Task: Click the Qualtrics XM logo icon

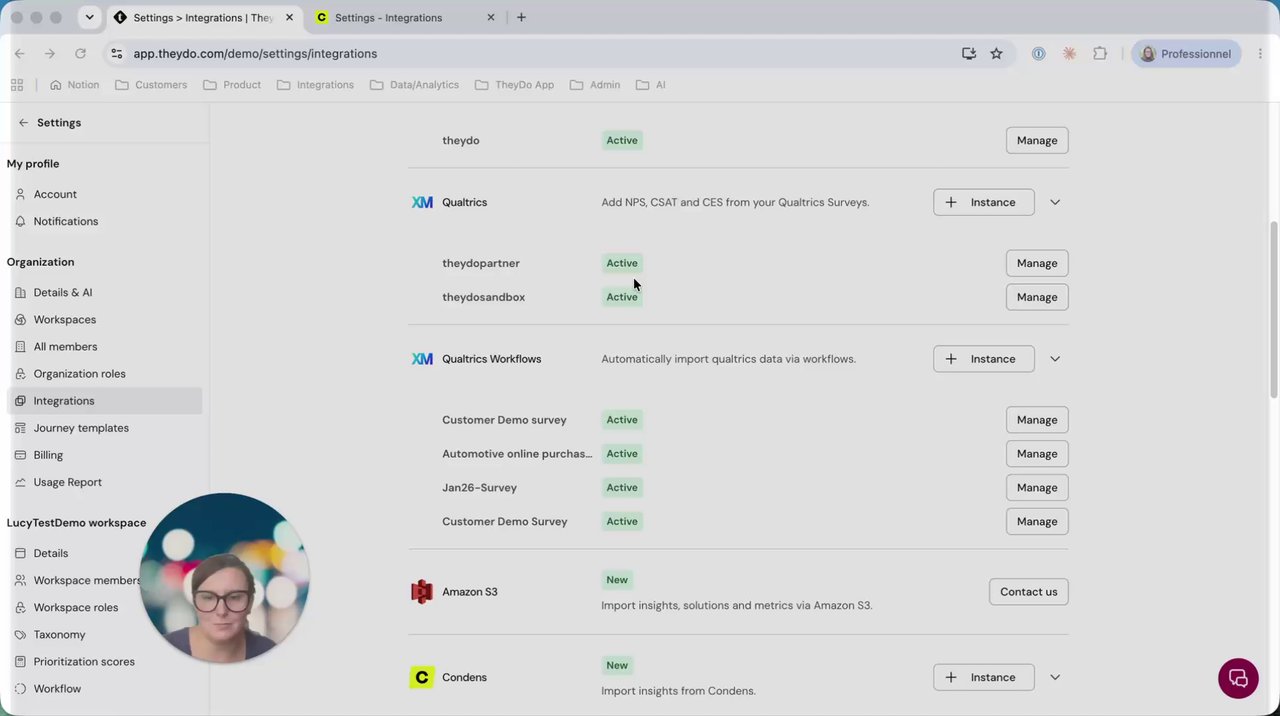Action: (422, 202)
